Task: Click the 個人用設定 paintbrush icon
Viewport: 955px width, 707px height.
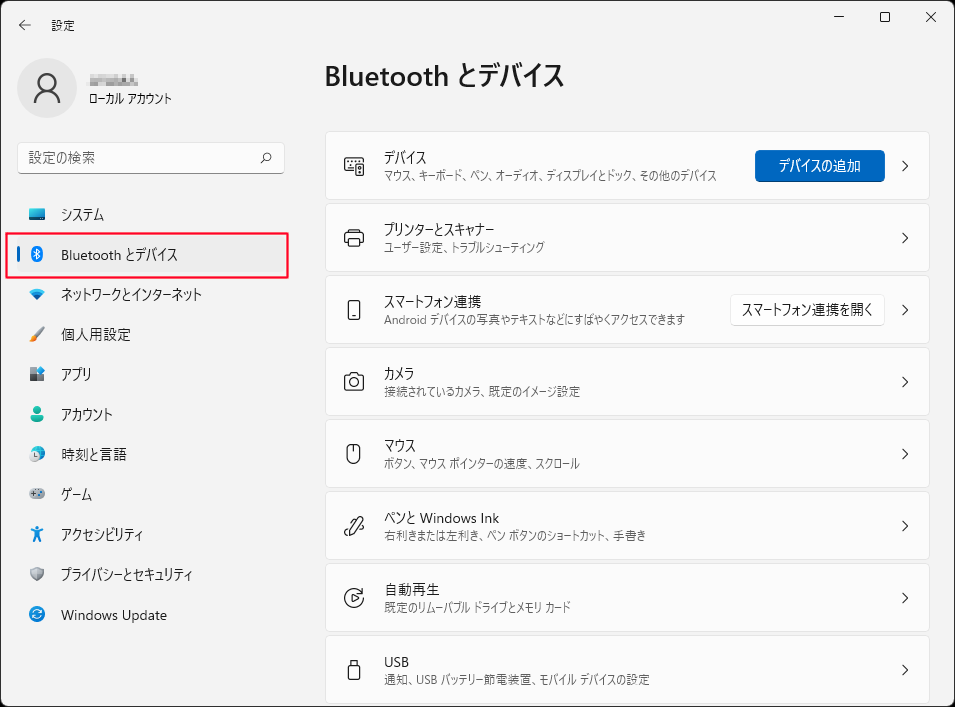Action: (x=37, y=334)
